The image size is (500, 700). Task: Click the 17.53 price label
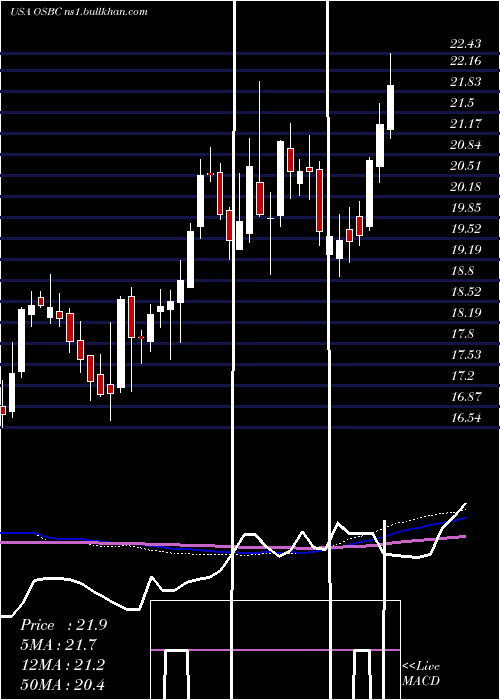coord(466,354)
